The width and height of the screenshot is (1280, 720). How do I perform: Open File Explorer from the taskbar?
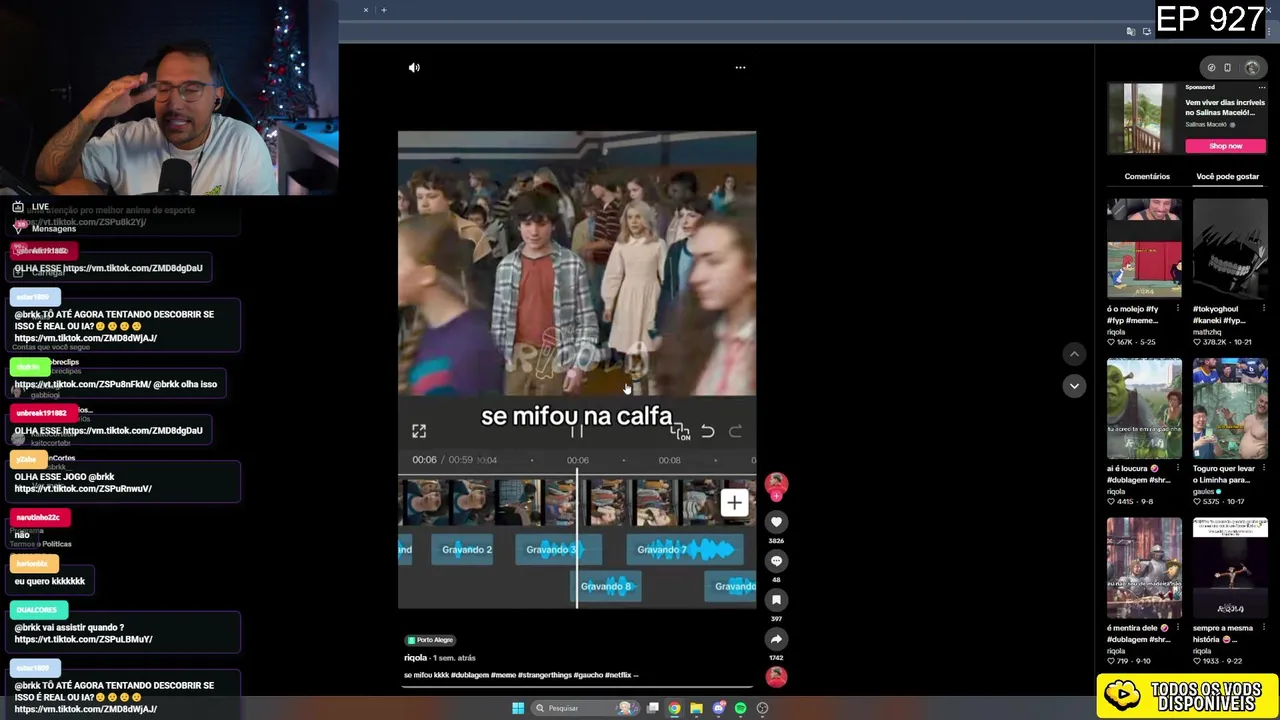[696, 708]
